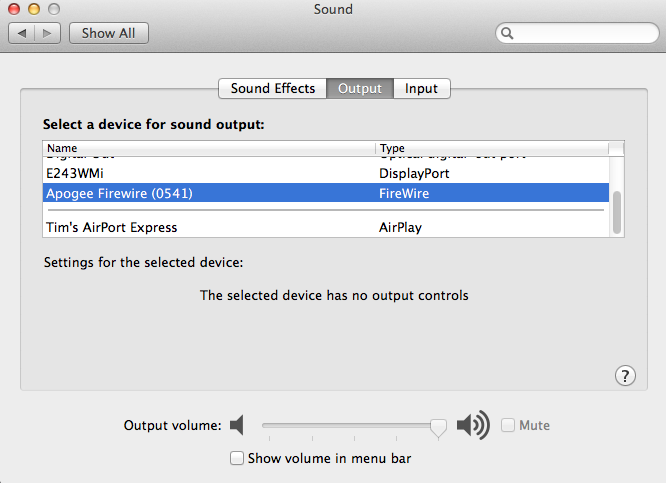The width and height of the screenshot is (666, 483).
Task: Select the Output tab
Action: 360,88
